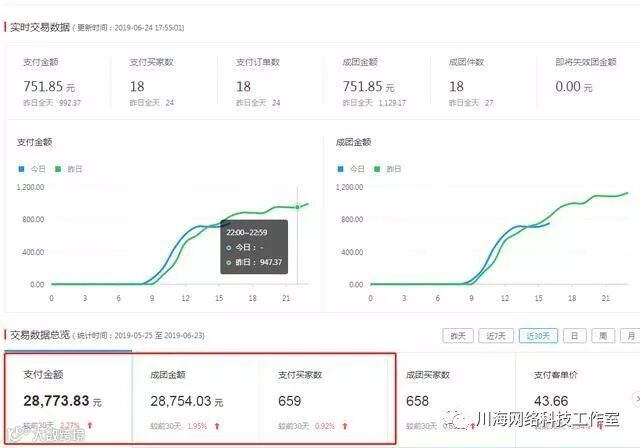Toggle 今日 legend in 成团金额 chart
This screenshot has height=448, width=640.
coord(351,169)
